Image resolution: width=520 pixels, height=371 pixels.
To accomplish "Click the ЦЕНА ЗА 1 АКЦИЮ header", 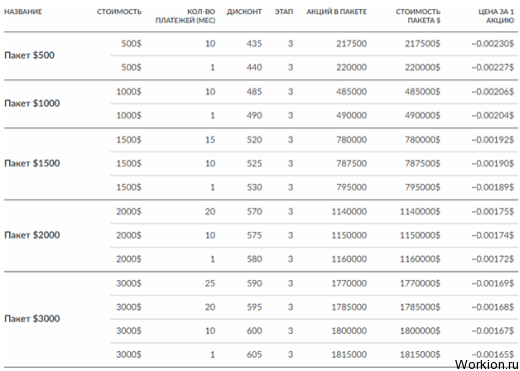I will (x=496, y=16).
